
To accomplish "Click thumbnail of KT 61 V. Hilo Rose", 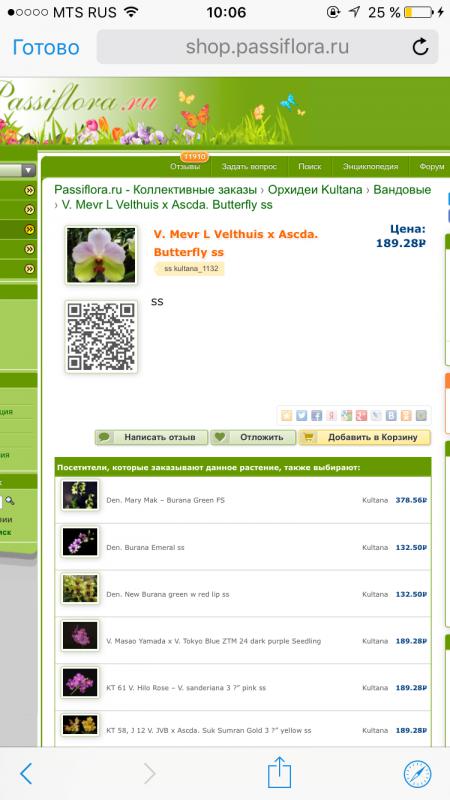I will pos(80,682).
